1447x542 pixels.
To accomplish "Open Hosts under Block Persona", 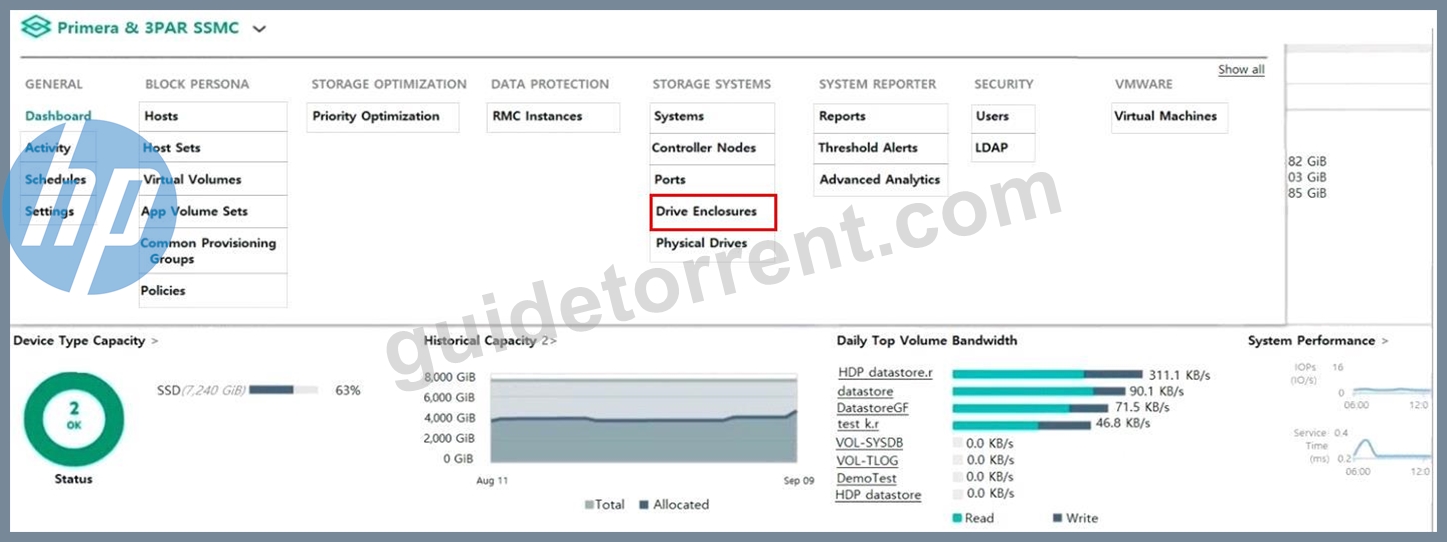I will (213, 116).
